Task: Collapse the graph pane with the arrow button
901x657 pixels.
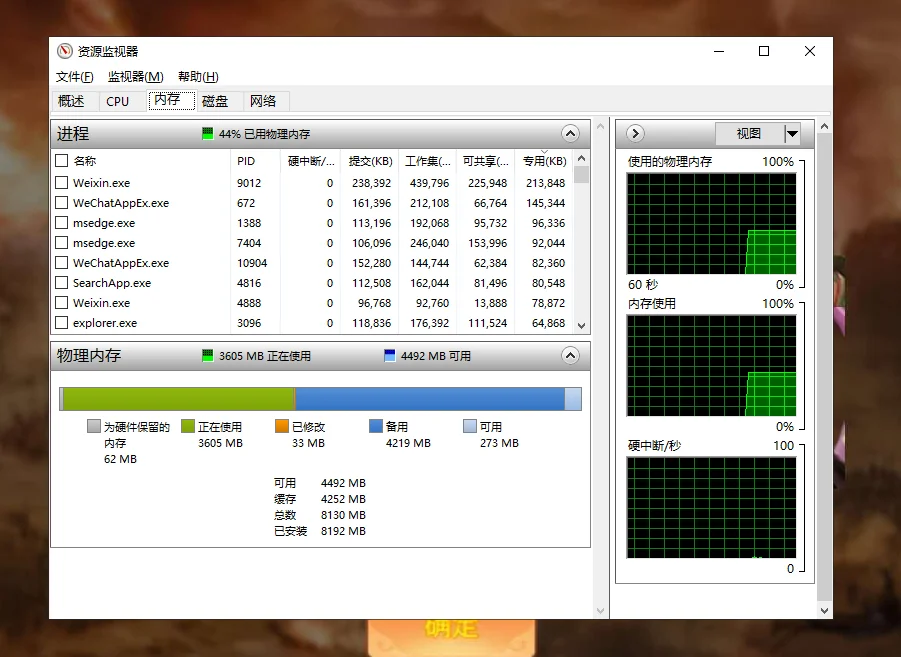Action: 635,134
